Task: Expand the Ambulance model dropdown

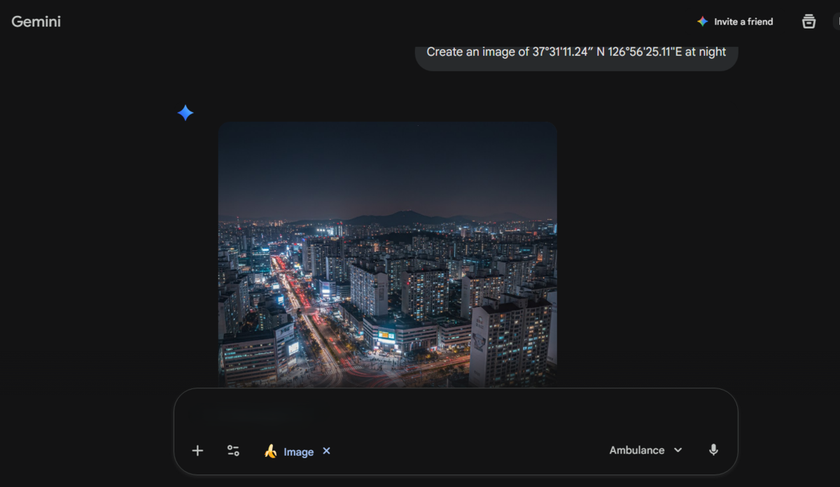Action: (646, 450)
